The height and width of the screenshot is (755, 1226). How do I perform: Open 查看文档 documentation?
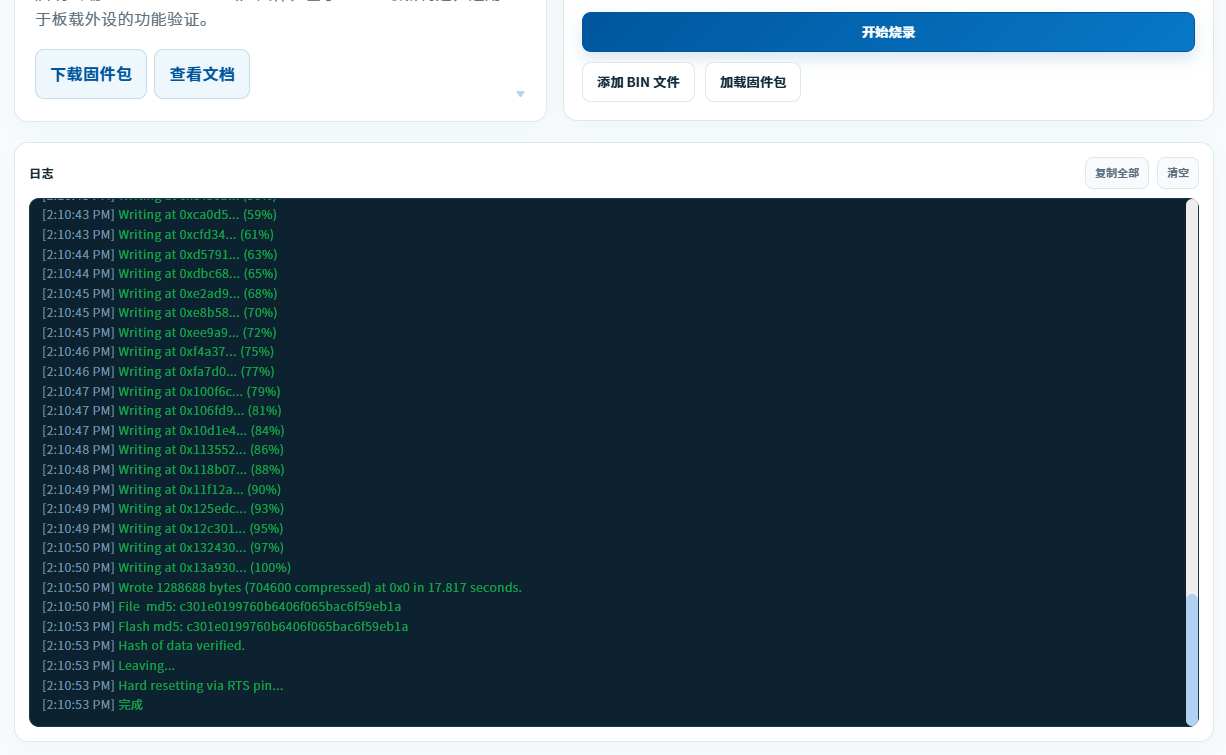[202, 74]
